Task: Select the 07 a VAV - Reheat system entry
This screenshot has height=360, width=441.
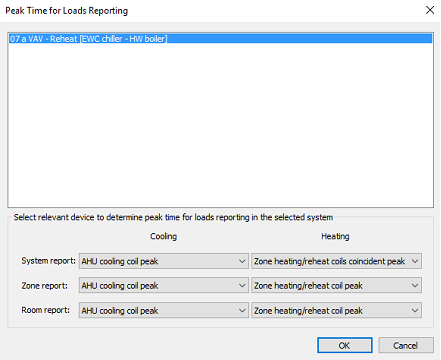Action: click(x=220, y=39)
